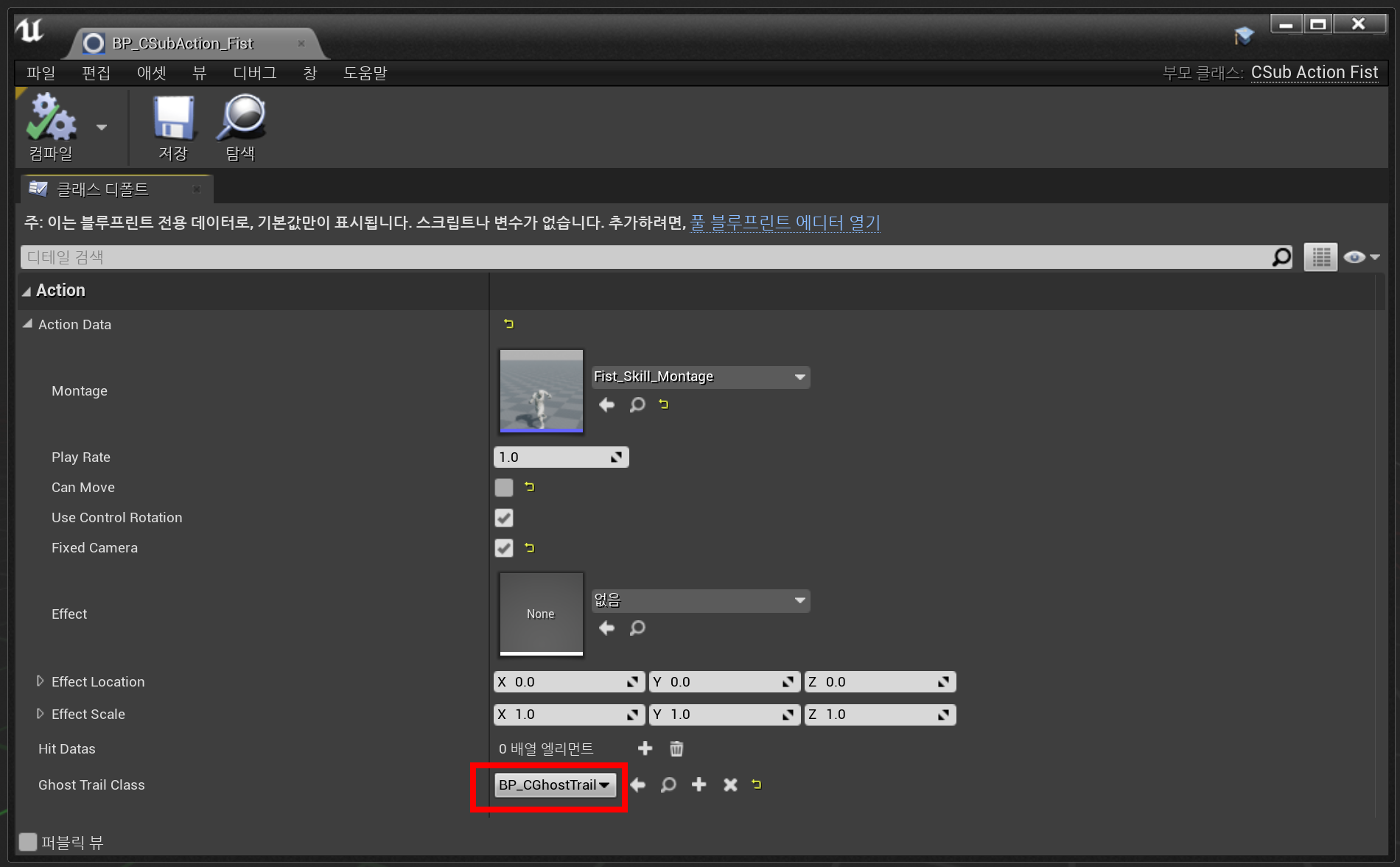Reset Montage to default yellow arrow

point(663,404)
